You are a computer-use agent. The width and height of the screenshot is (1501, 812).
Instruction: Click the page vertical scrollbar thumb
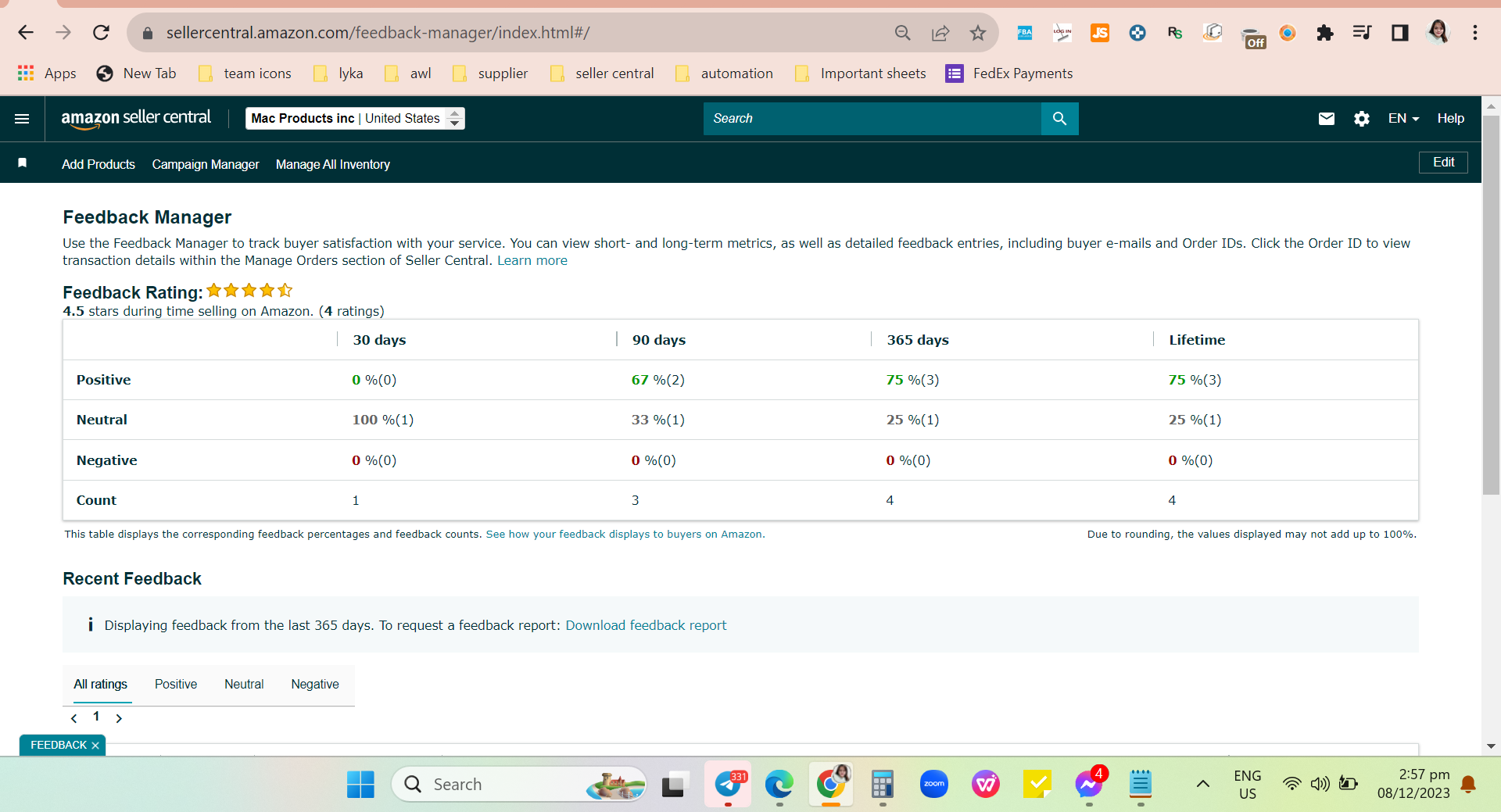1491,305
